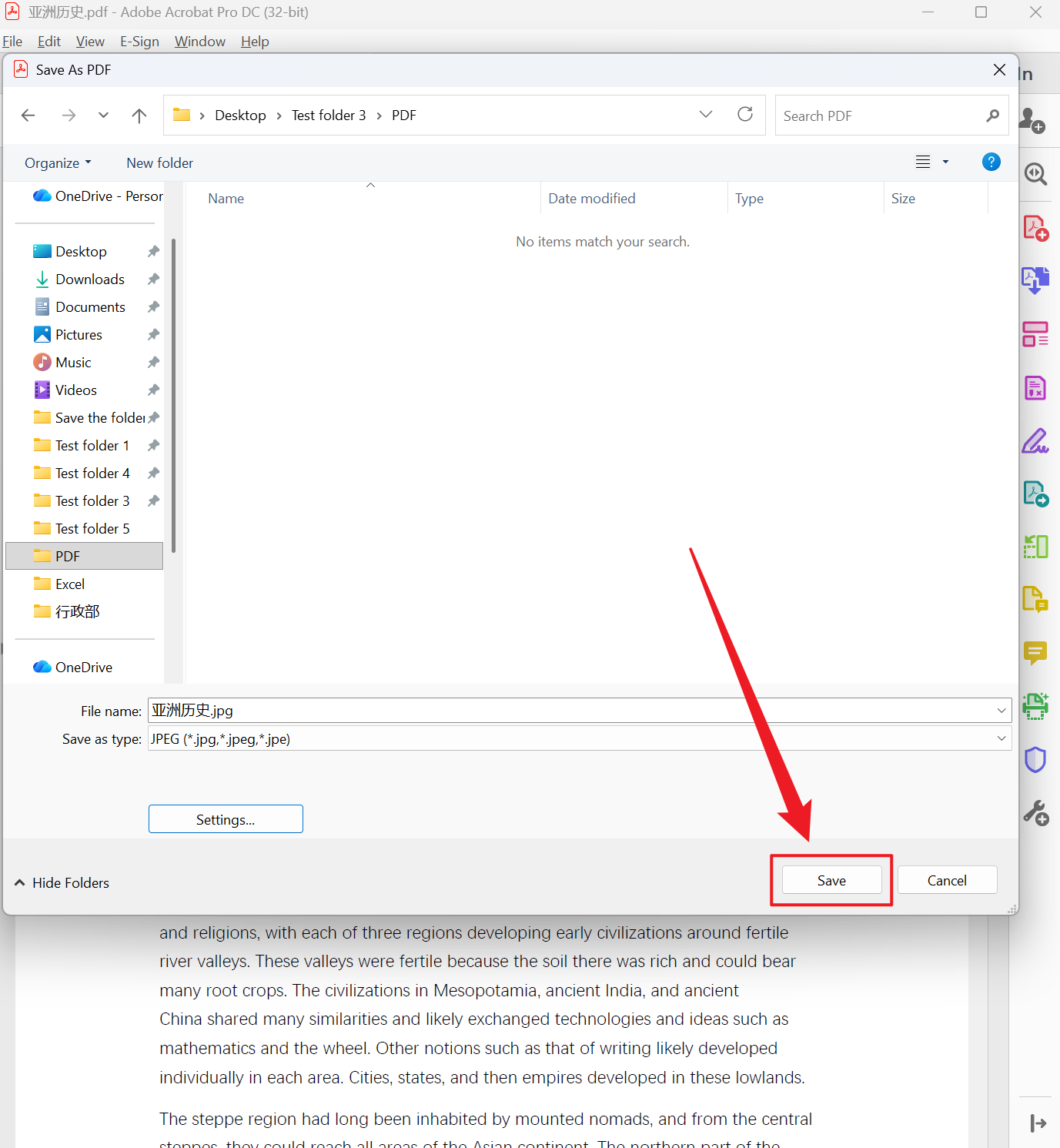The image size is (1060, 1148).
Task: Collapse folders with Hide Folders
Action: tap(62, 883)
